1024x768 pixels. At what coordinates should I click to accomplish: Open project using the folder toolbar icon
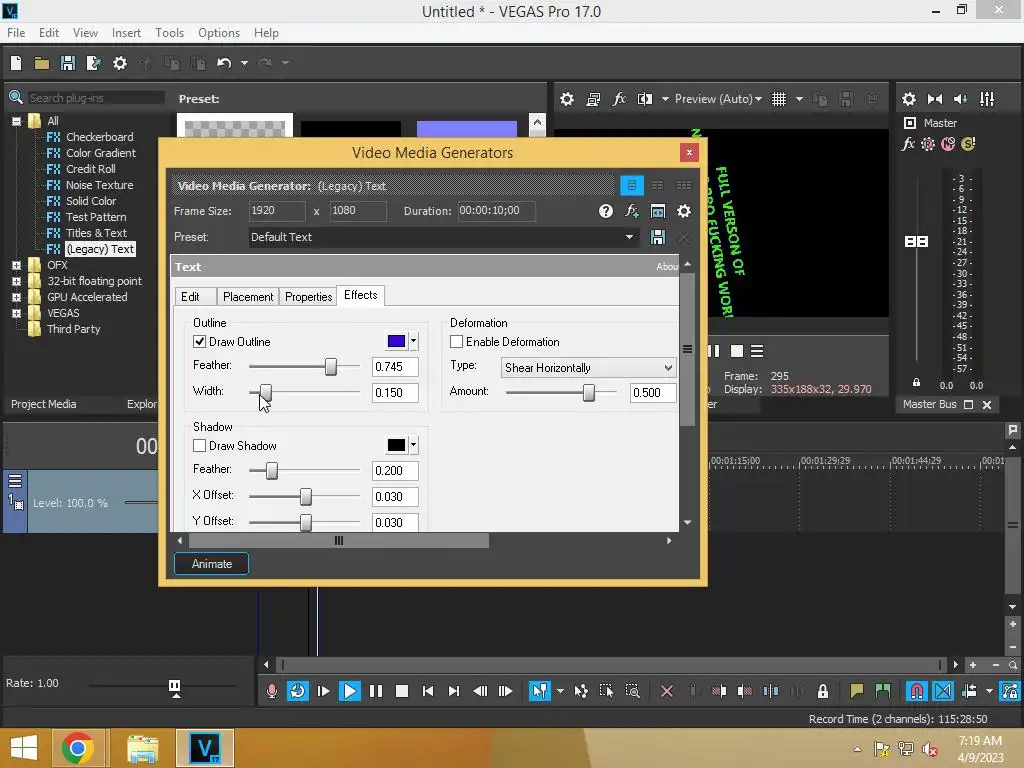click(42, 63)
